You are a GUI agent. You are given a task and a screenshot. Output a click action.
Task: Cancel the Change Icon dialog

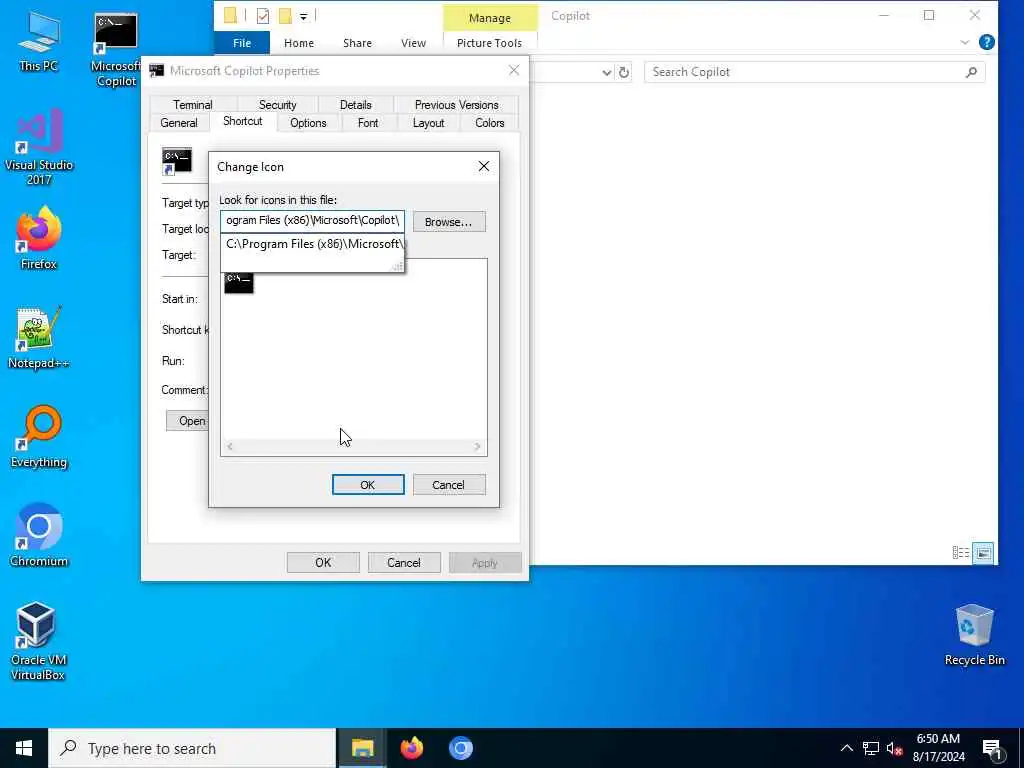[449, 485]
